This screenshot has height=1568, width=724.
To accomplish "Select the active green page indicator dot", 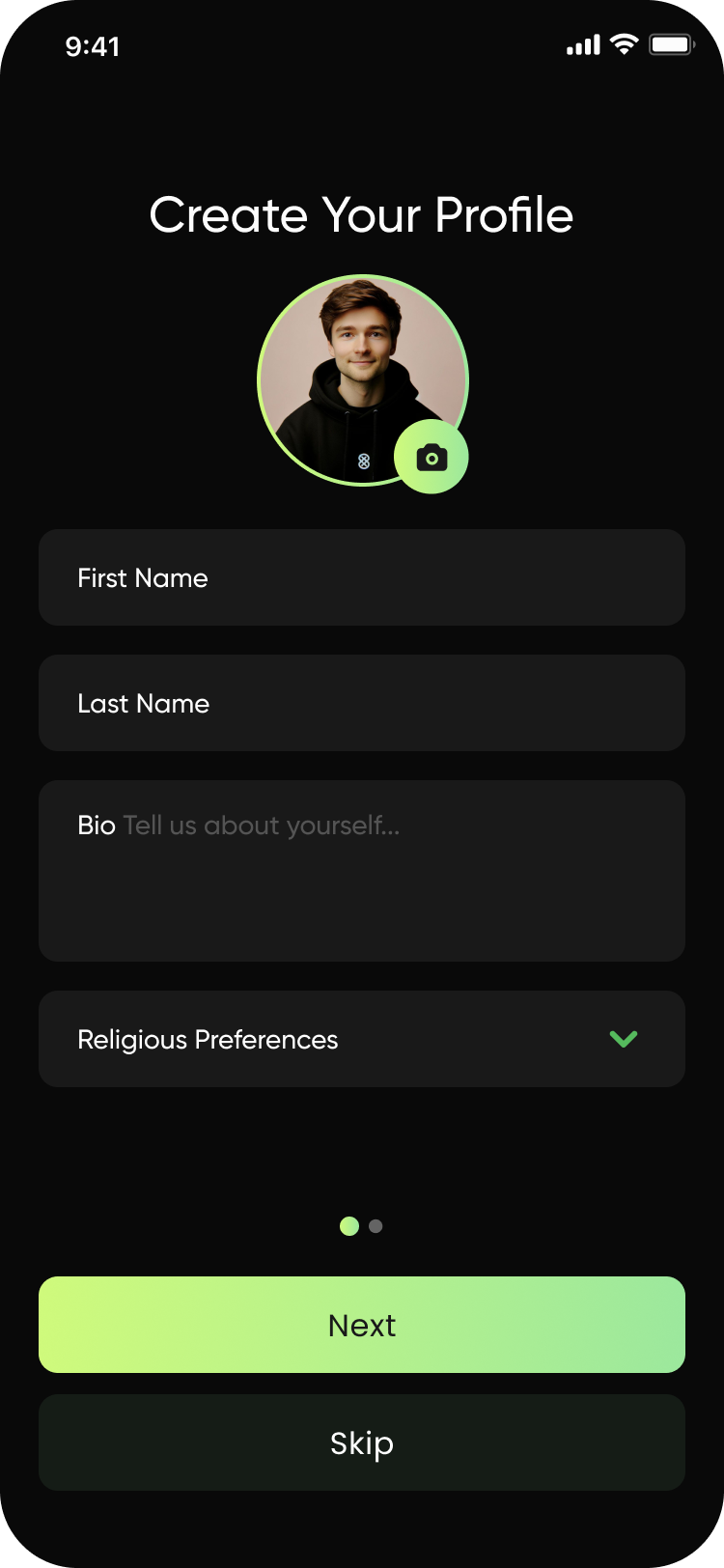I will pos(349,1226).
